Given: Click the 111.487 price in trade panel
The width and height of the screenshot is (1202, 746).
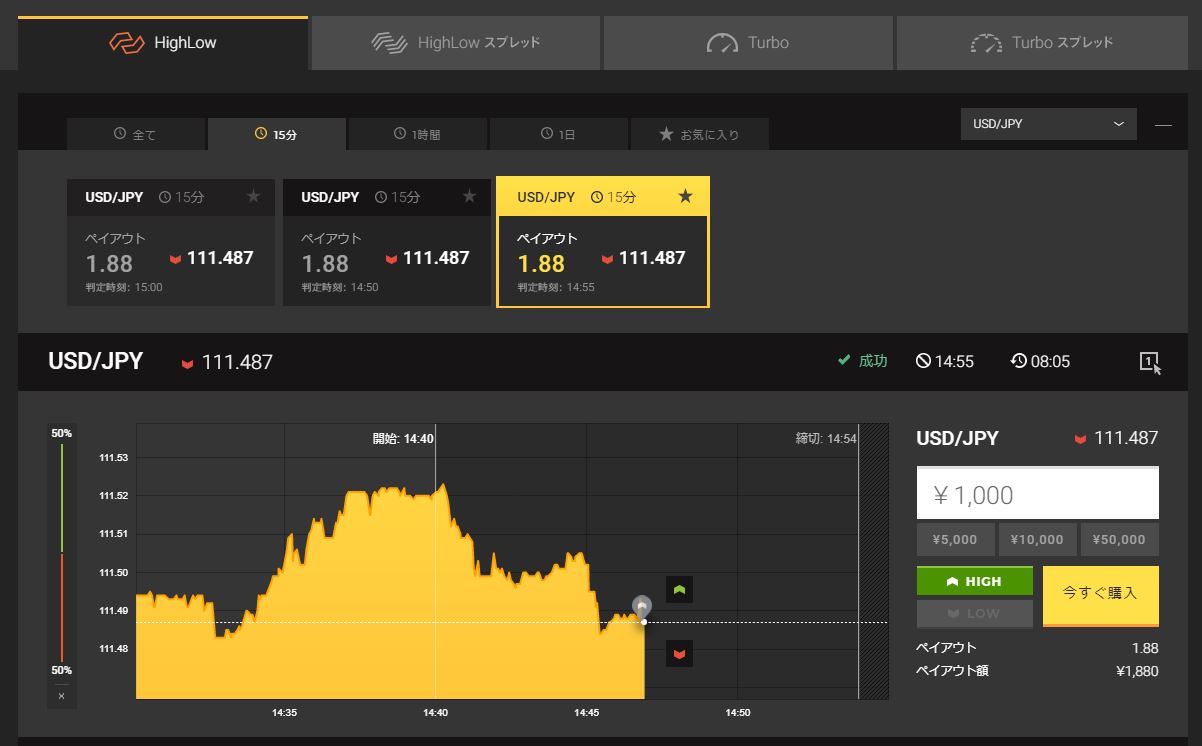Looking at the screenshot, I should tap(1126, 438).
